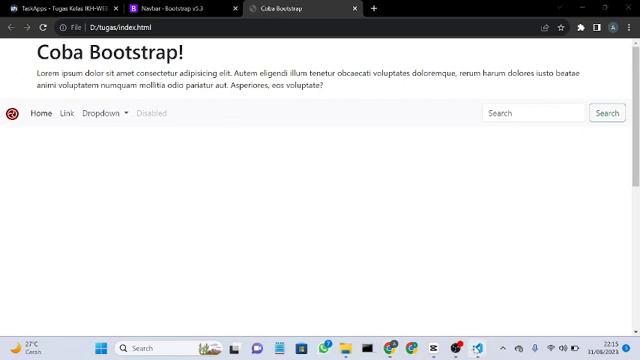The image size is (640, 360).
Task: Click the green Search button
Action: (x=607, y=113)
